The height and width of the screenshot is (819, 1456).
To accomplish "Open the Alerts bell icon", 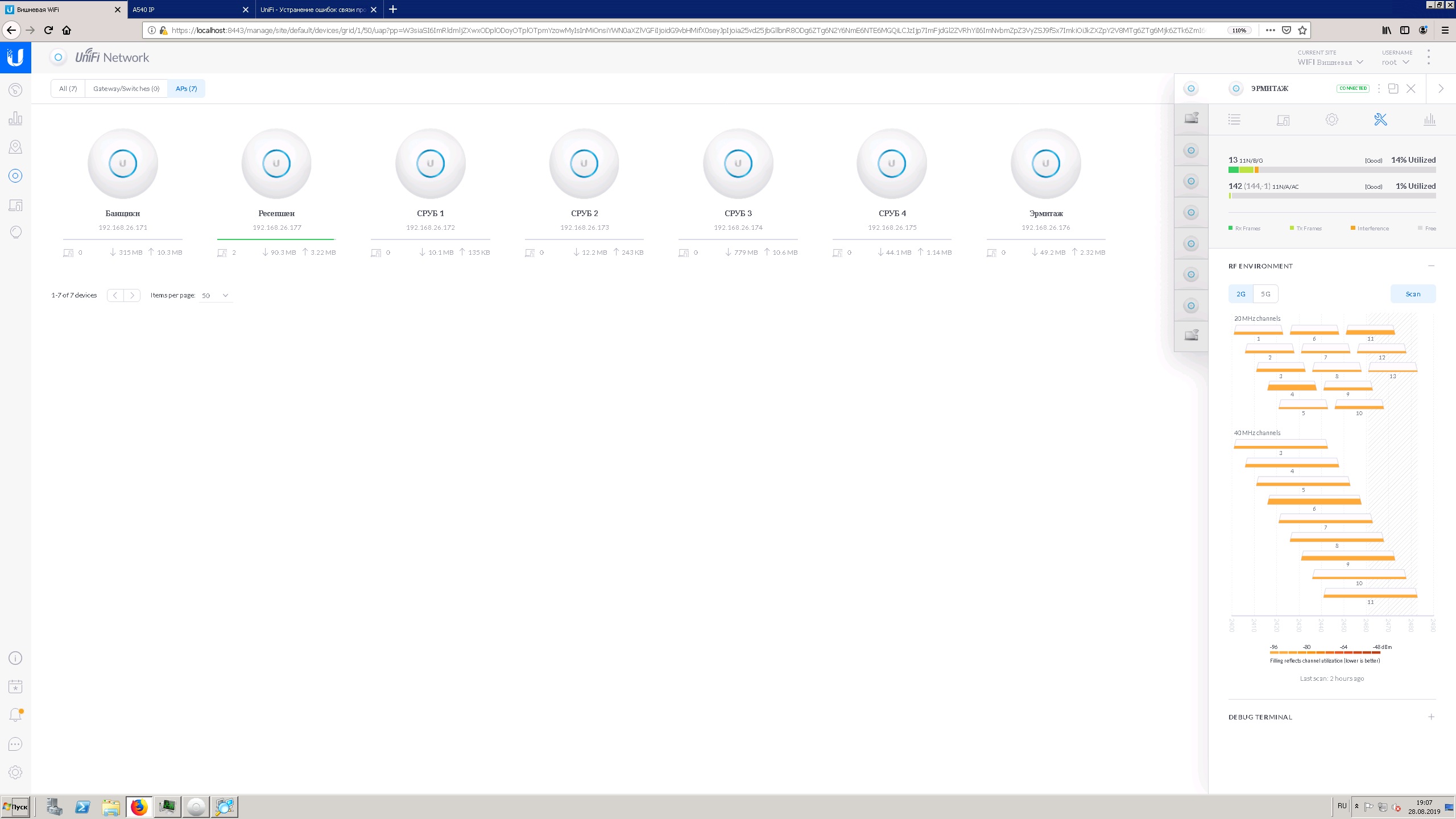I will (15, 715).
